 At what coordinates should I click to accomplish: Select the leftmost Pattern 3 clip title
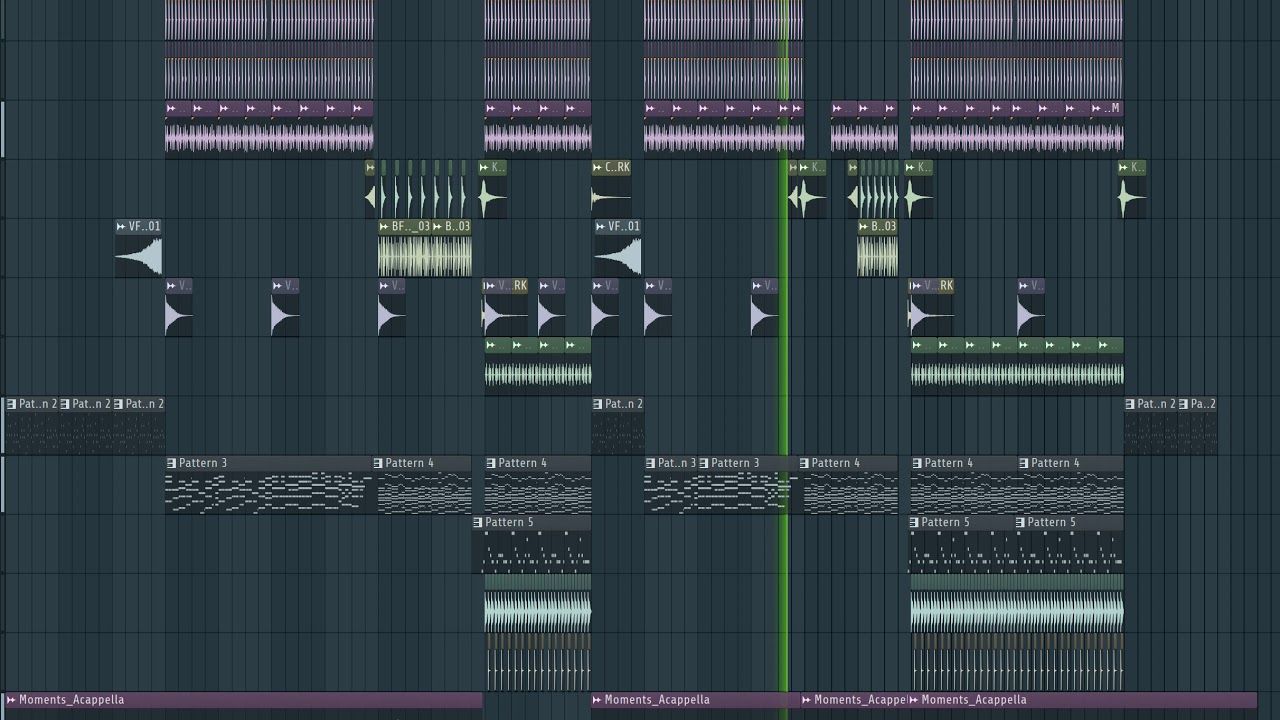coord(203,463)
